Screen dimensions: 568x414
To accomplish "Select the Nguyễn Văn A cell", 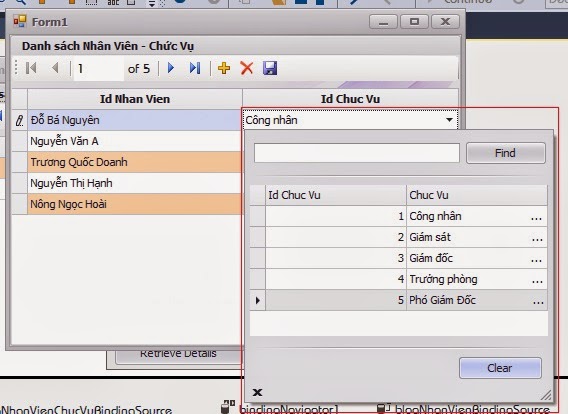I will point(134,141).
